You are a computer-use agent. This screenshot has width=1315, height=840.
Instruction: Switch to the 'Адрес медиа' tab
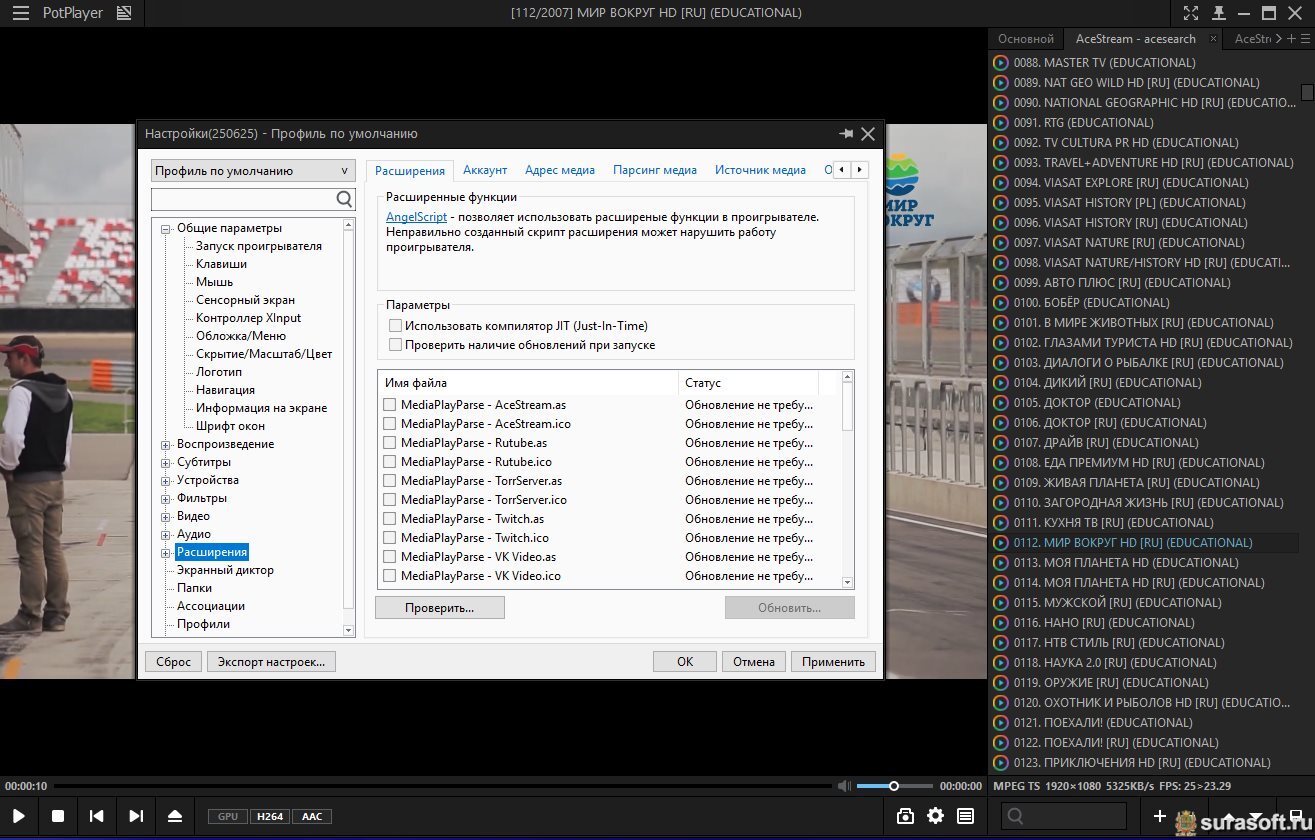tap(559, 170)
